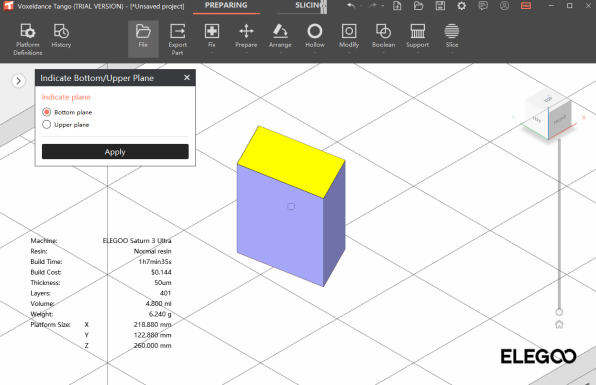Select the Modify tool
Screen dimensions: 596x385
tap(349, 39)
